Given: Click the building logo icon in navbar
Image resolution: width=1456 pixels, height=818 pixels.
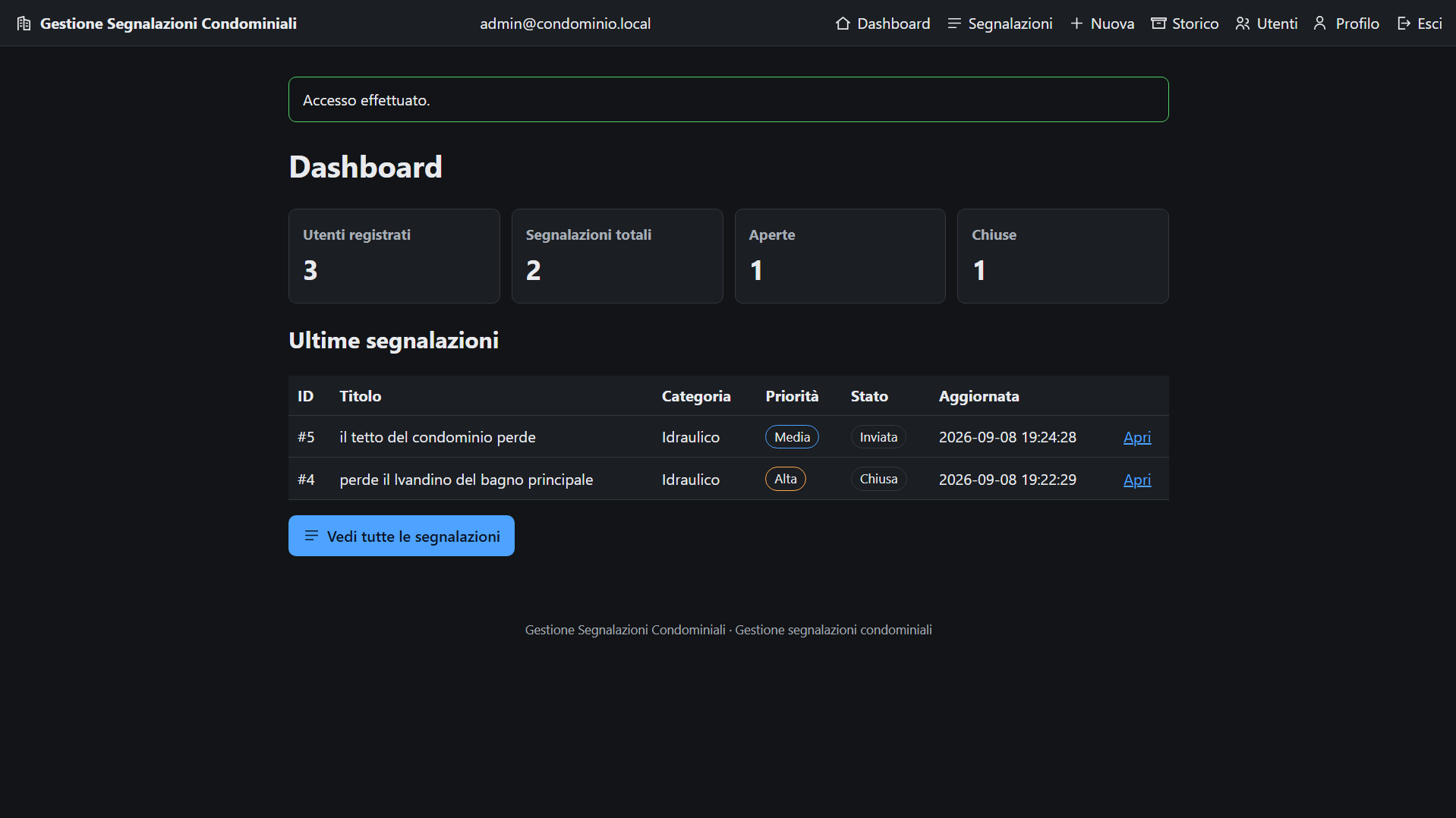Looking at the screenshot, I should (x=24, y=24).
